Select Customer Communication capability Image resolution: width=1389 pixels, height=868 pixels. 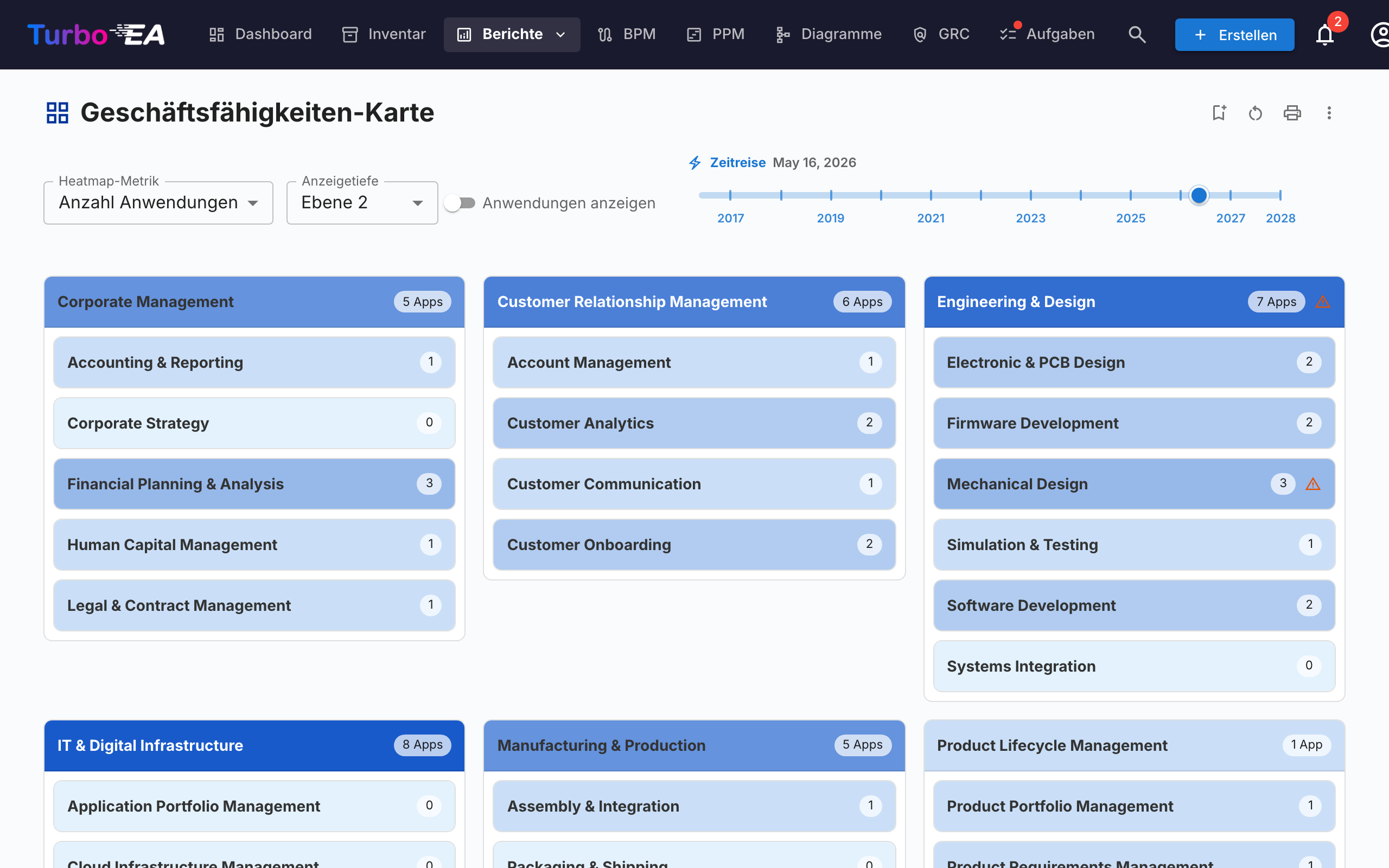click(694, 484)
